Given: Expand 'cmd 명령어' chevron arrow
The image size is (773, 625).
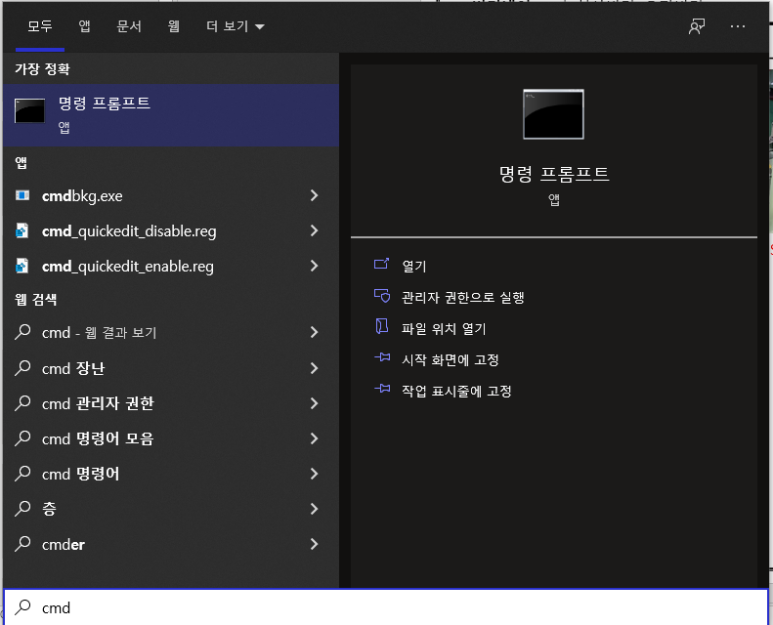Looking at the screenshot, I should click(x=314, y=474).
